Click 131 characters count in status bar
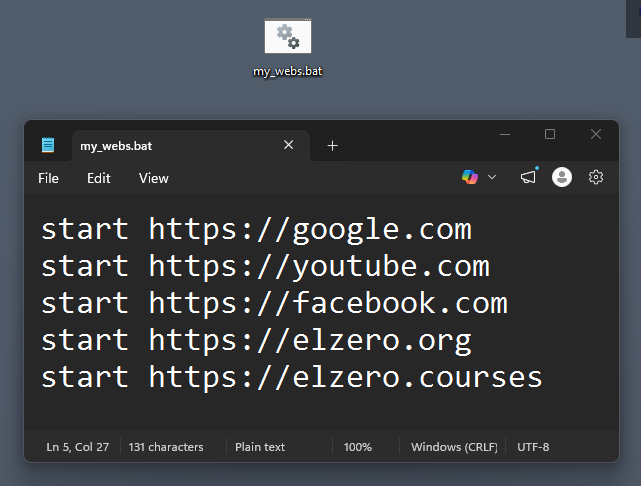Viewport: 641px width, 486px height. pyautogui.click(x=166, y=447)
